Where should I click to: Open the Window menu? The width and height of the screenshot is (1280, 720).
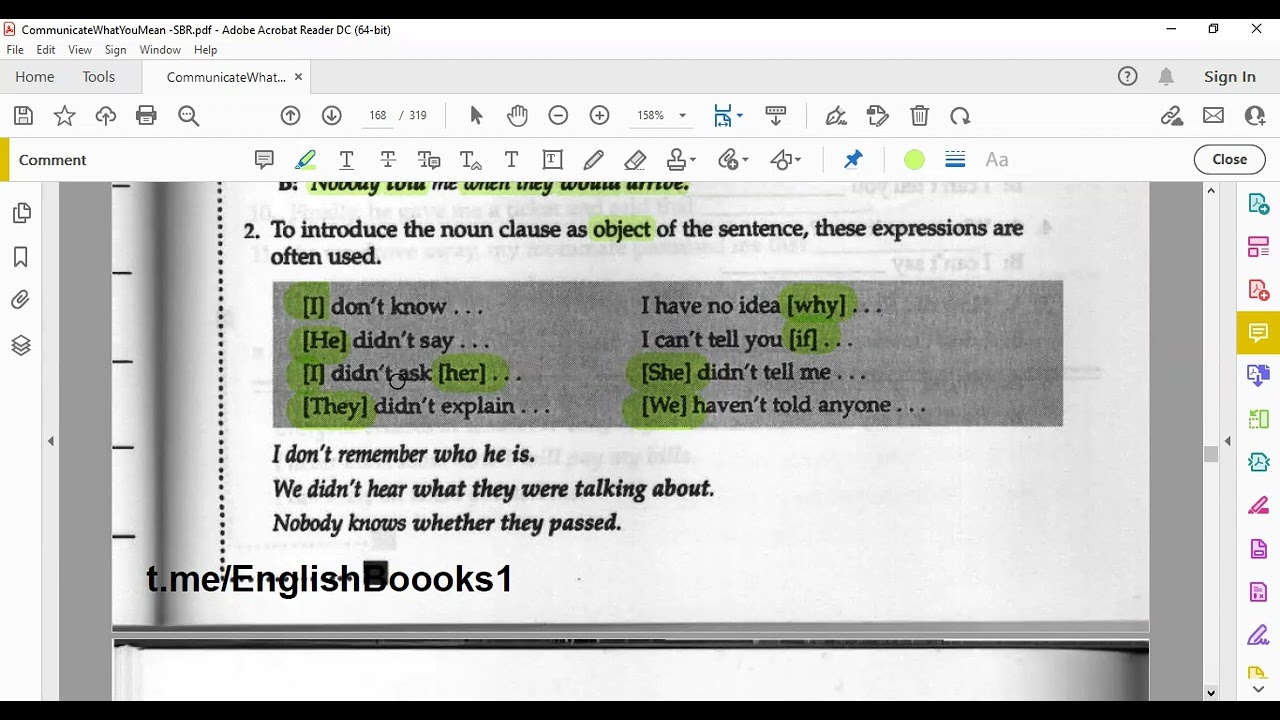[160, 50]
